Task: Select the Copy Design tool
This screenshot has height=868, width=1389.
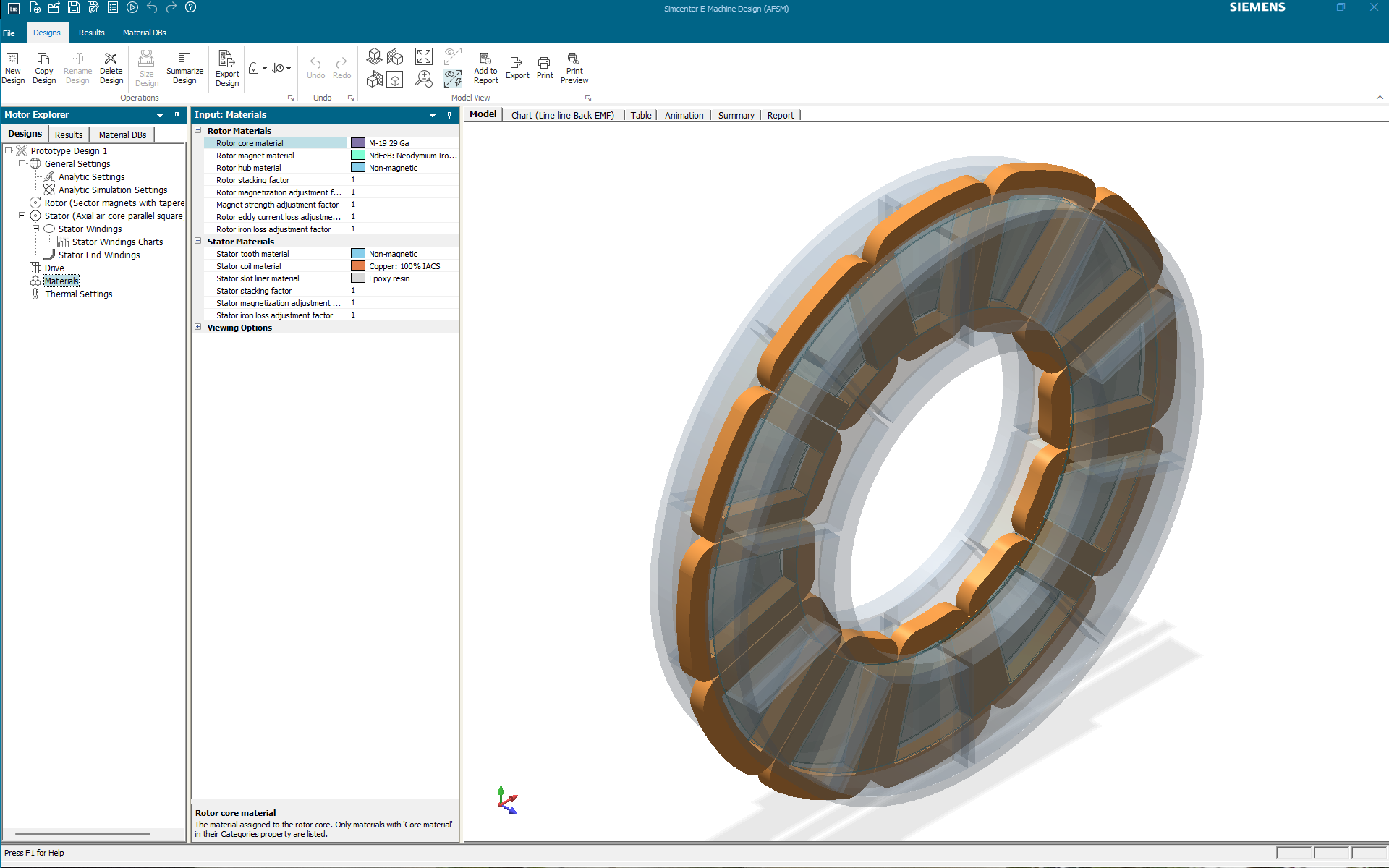Action: click(43, 68)
